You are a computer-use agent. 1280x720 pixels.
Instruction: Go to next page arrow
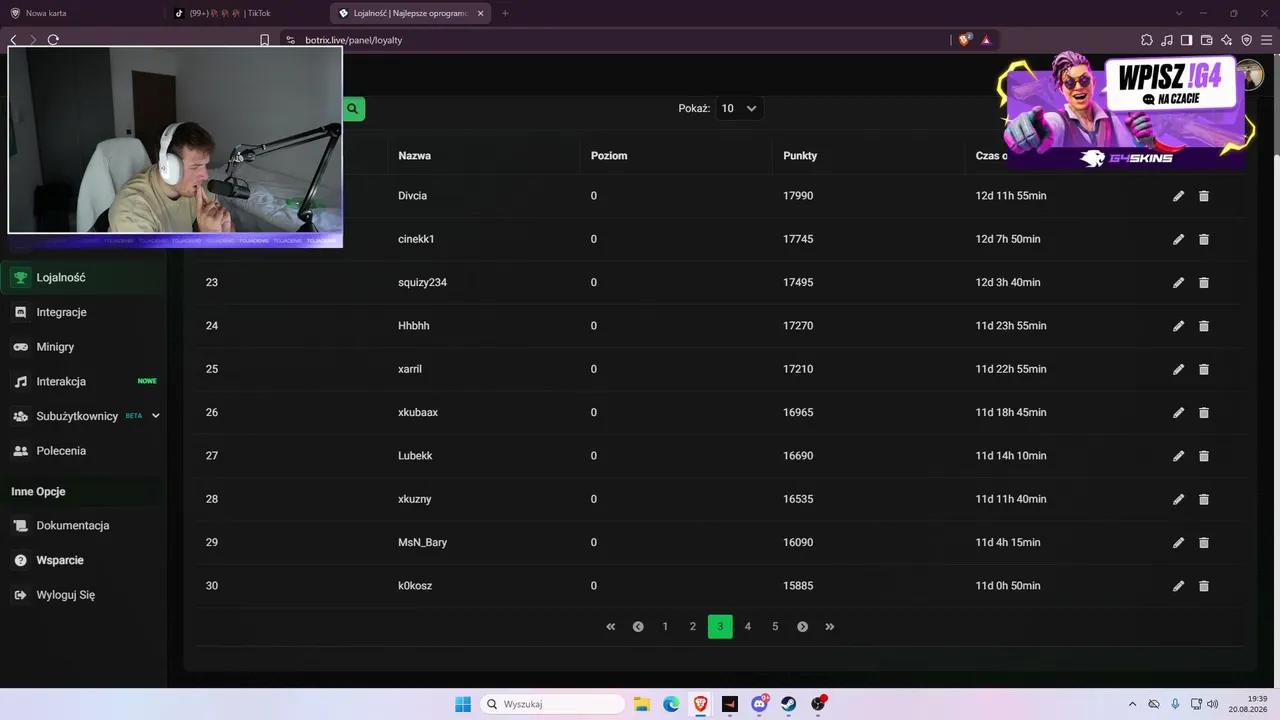(802, 627)
